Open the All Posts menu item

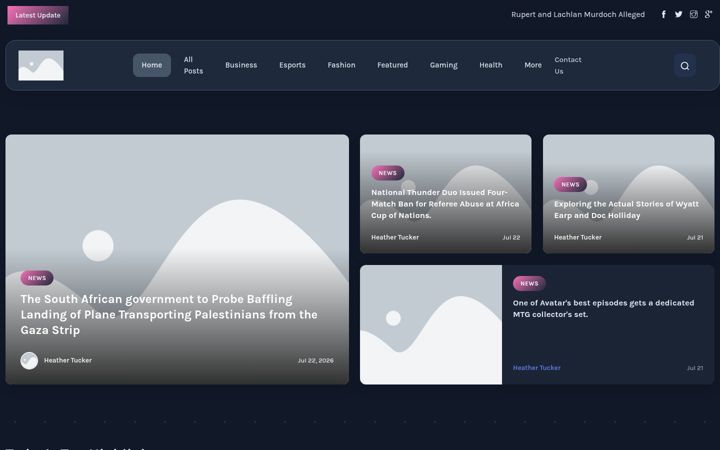pyautogui.click(x=193, y=65)
